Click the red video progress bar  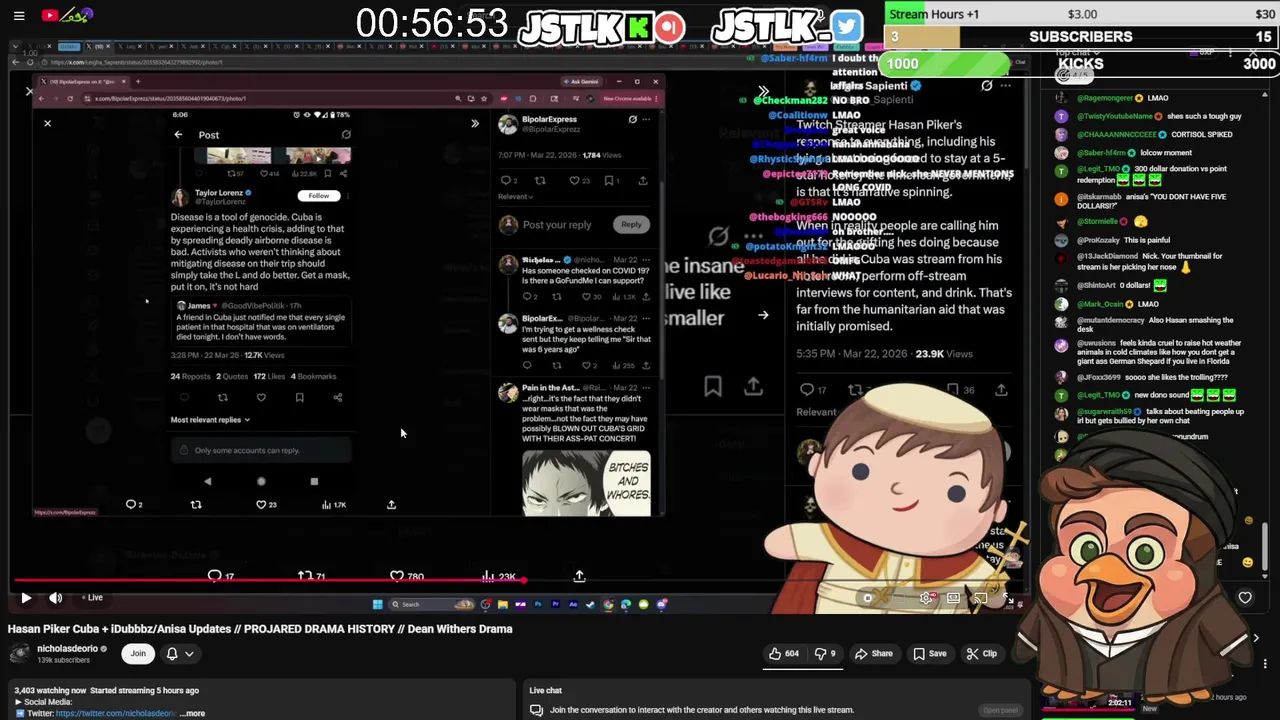tap(268, 579)
